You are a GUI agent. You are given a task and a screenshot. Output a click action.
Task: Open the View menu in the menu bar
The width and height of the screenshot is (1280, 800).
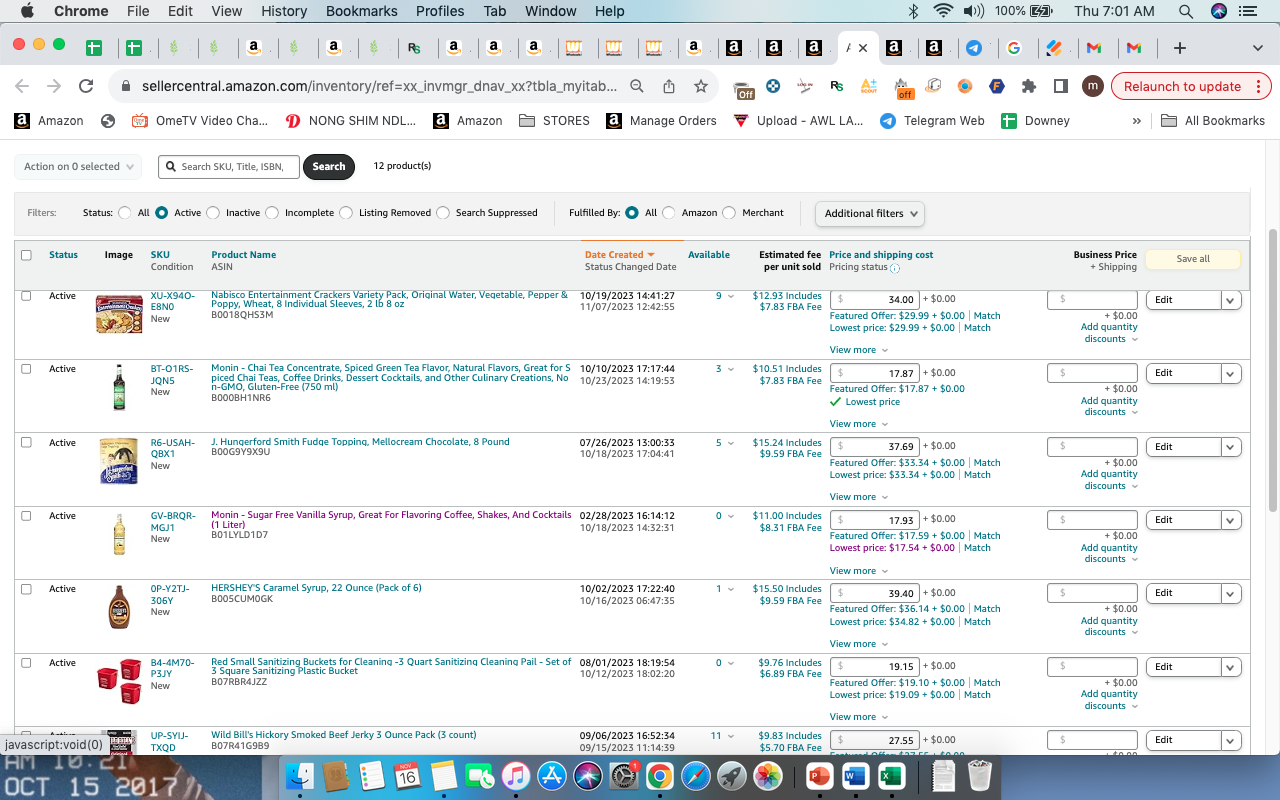coord(227,11)
